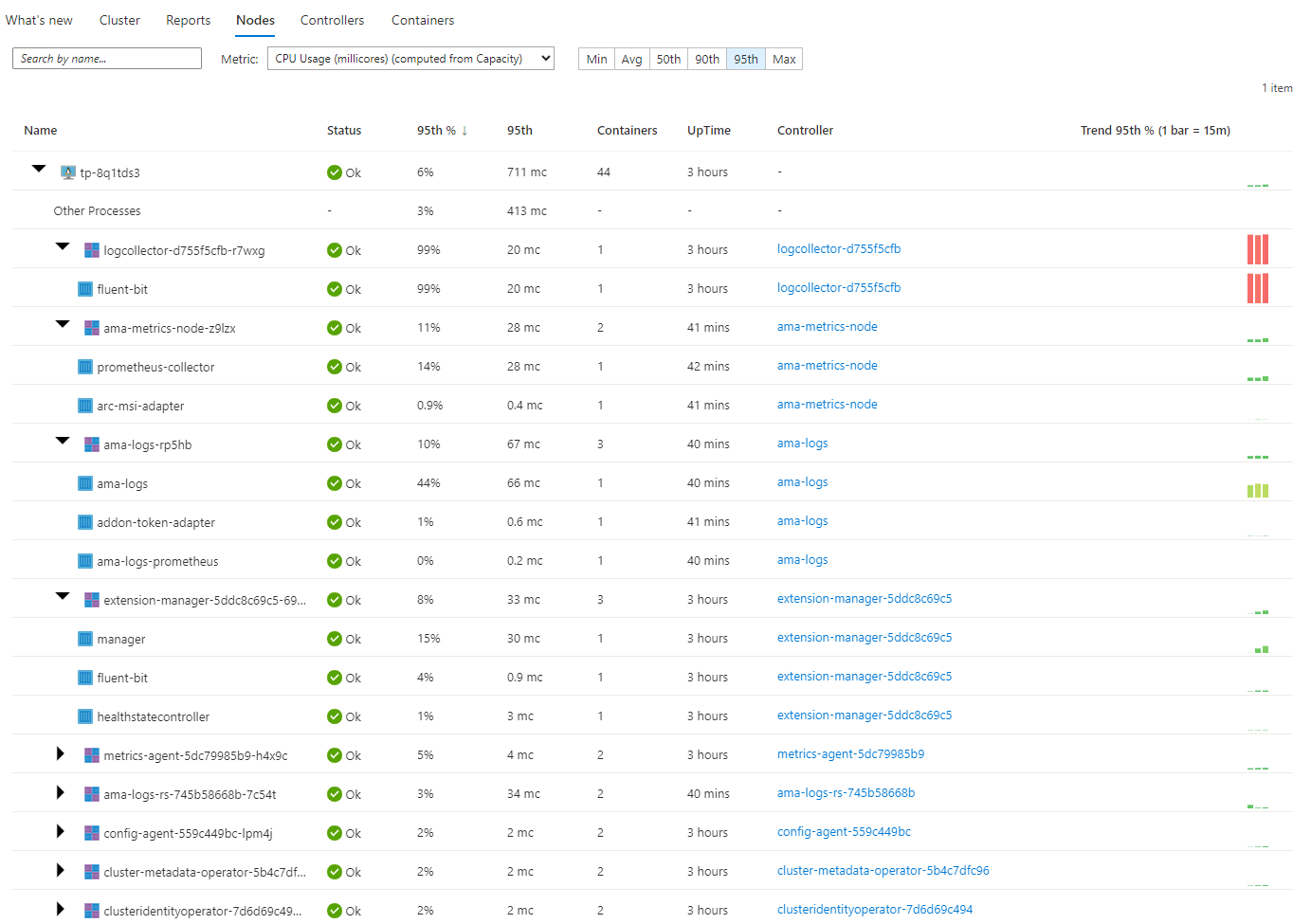
Task: Click the Search by name input field
Action: (107, 59)
